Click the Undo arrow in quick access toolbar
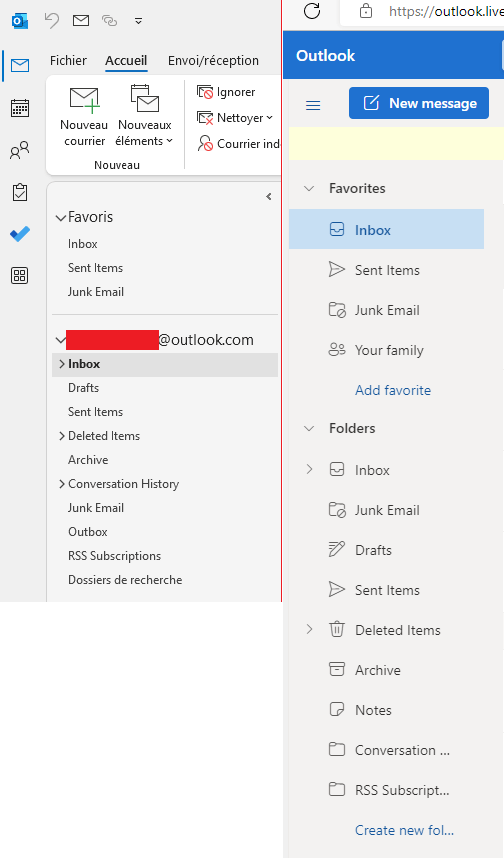Image resolution: width=504 pixels, height=858 pixels. coord(52,21)
